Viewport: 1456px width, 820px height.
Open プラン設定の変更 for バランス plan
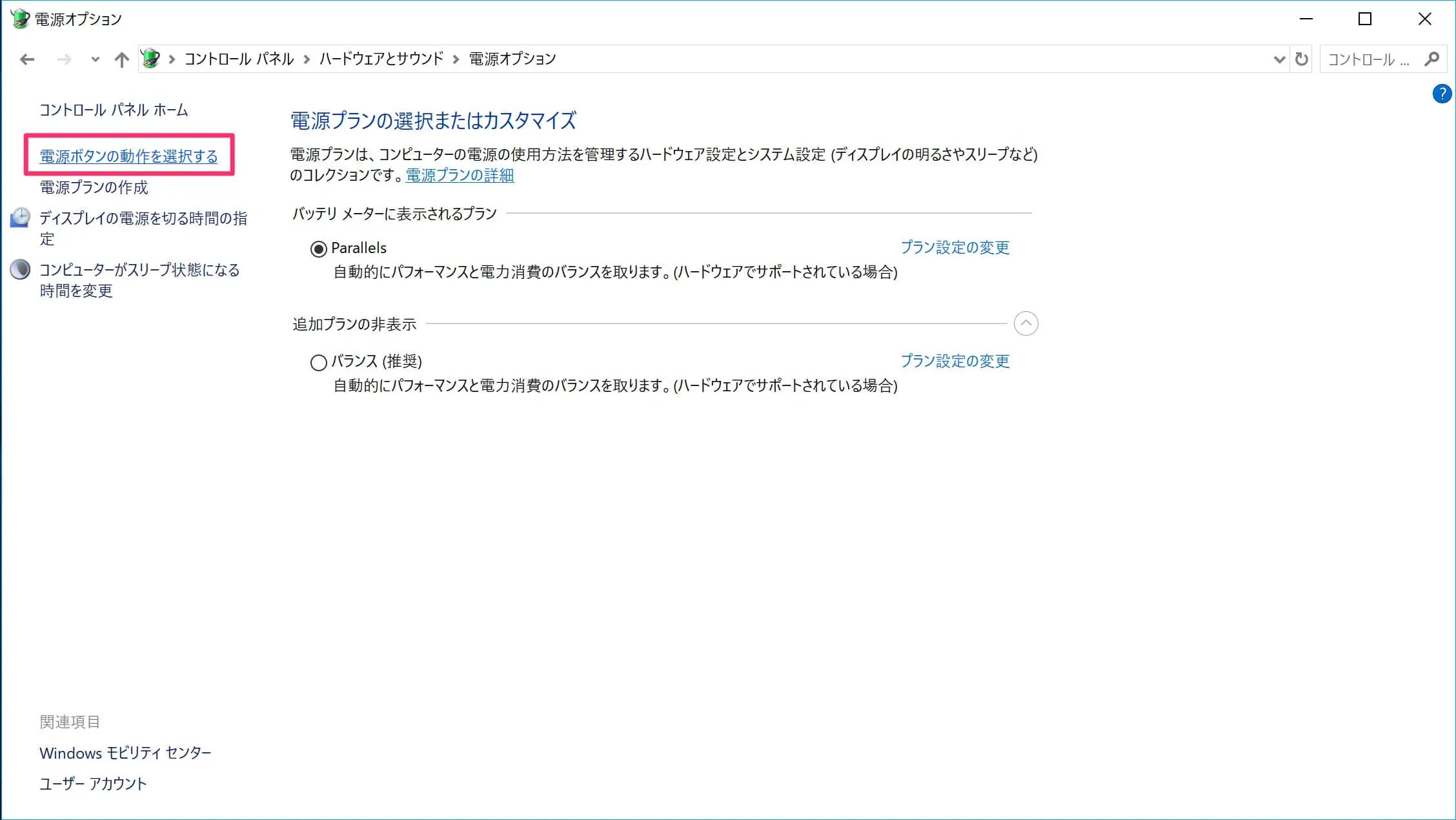click(955, 361)
